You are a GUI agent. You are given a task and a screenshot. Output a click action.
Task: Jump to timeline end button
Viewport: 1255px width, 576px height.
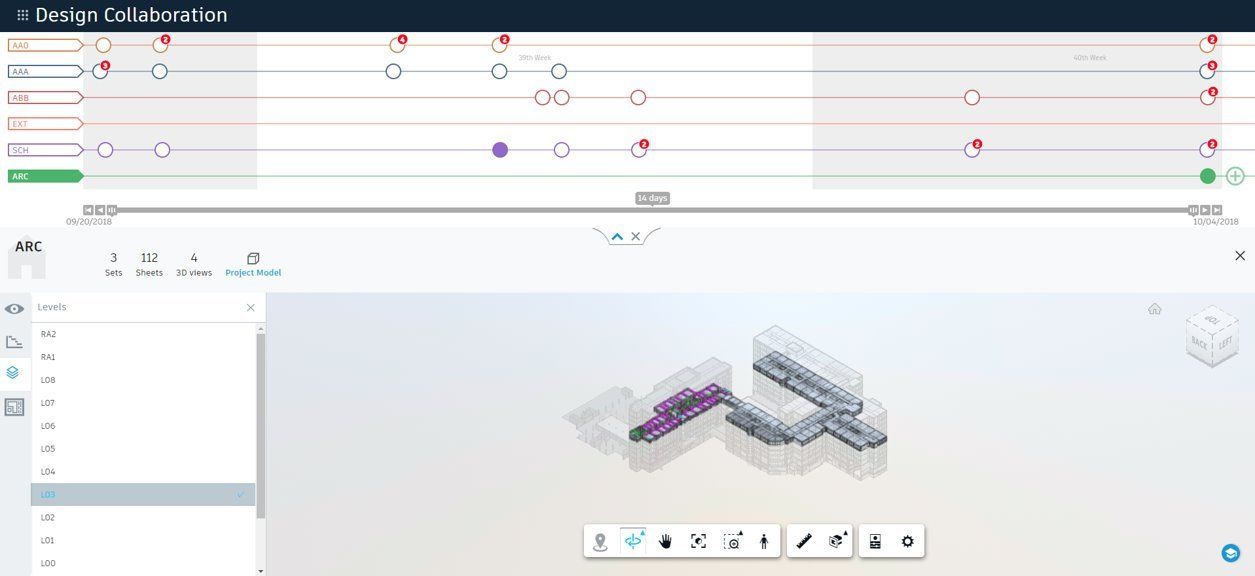click(1217, 210)
